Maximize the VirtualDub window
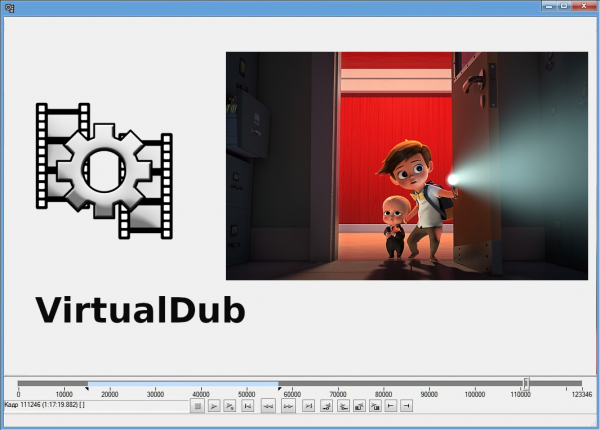 (x=564, y=6)
